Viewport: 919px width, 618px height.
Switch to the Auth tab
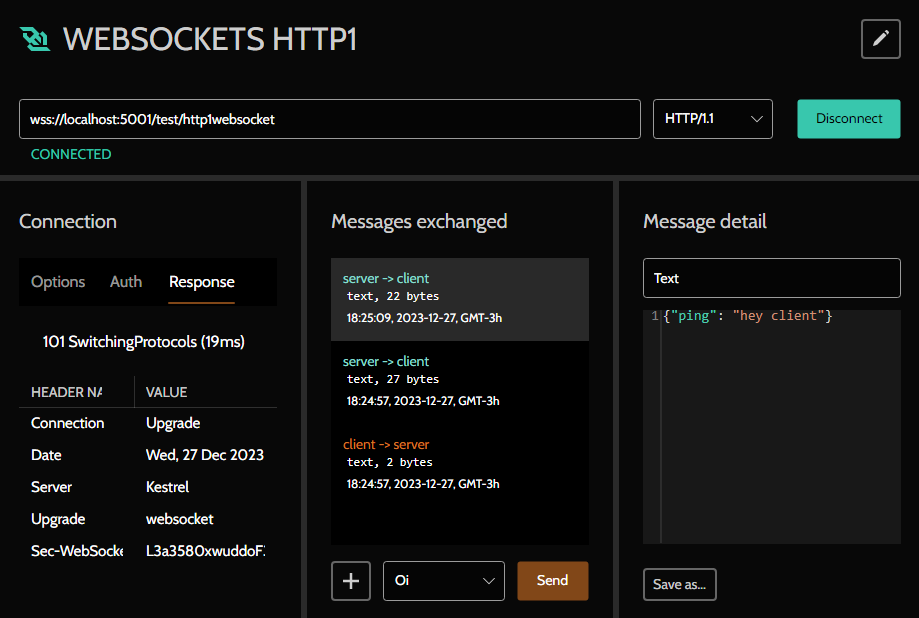click(125, 281)
